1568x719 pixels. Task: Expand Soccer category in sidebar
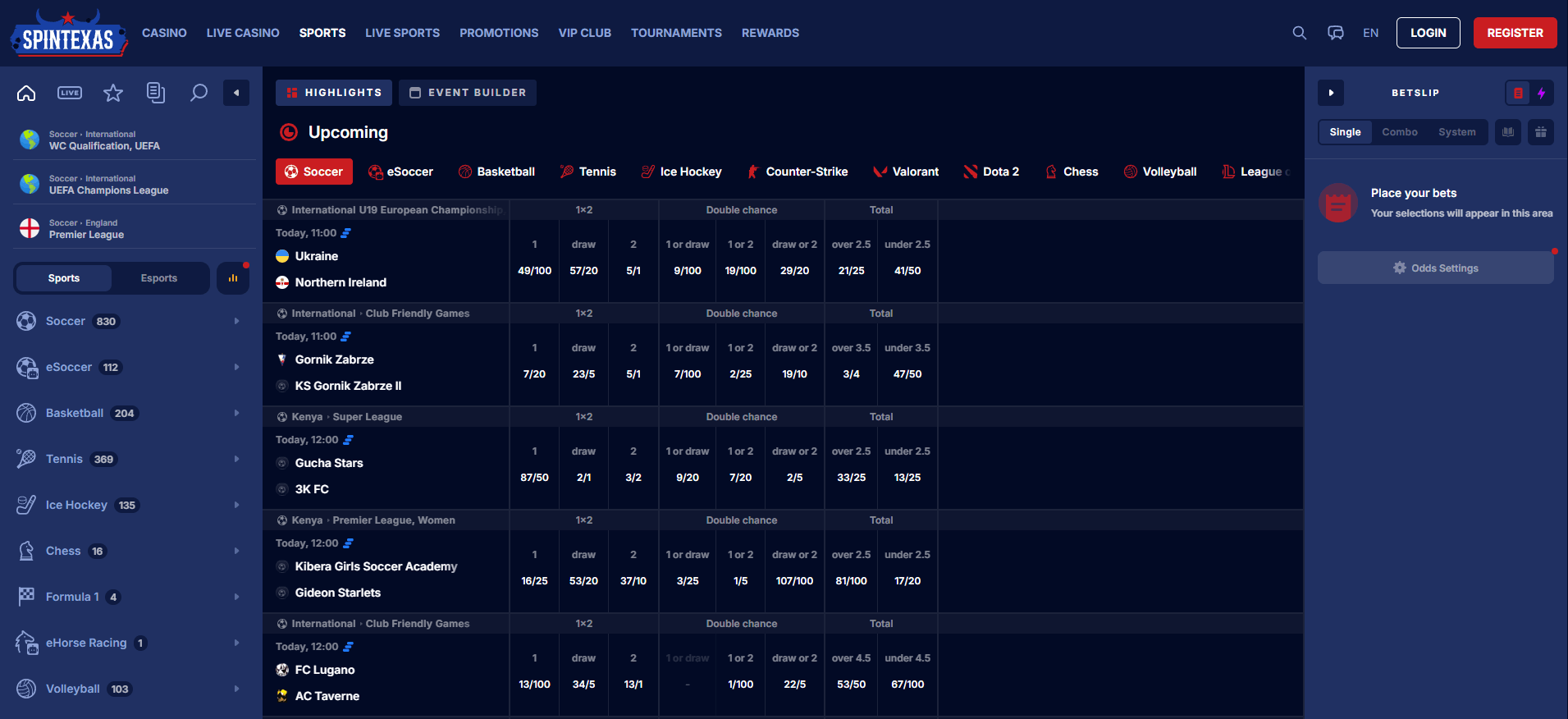pyautogui.click(x=131, y=321)
